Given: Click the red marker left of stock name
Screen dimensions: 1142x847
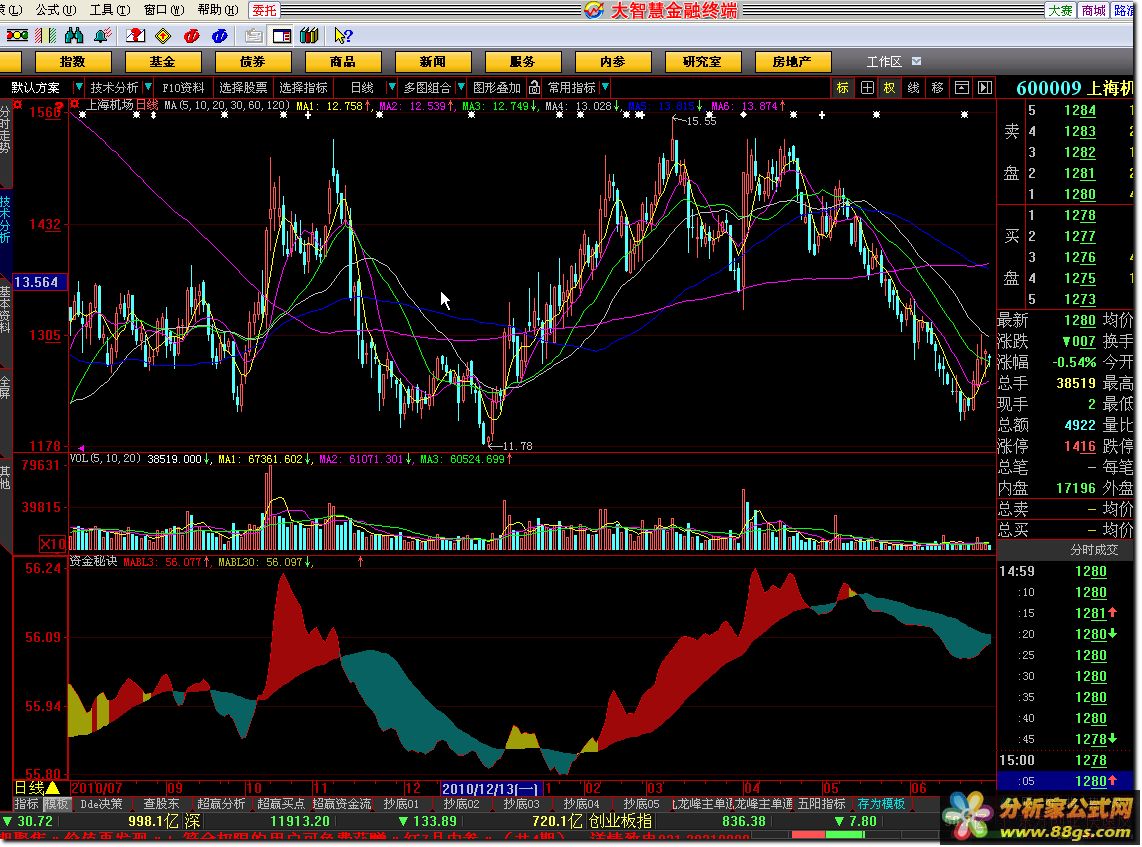Looking at the screenshot, I should pyautogui.click(x=74, y=105).
